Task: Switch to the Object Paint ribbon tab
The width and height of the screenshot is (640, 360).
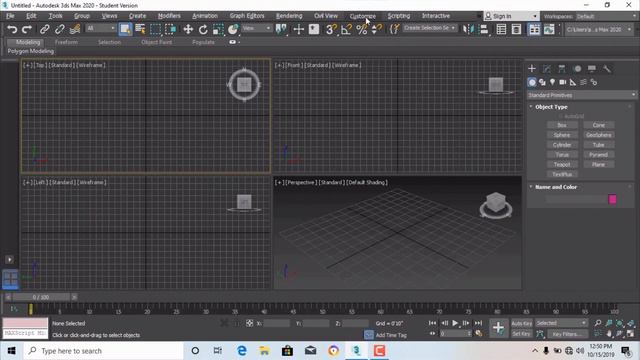Action: point(156,42)
